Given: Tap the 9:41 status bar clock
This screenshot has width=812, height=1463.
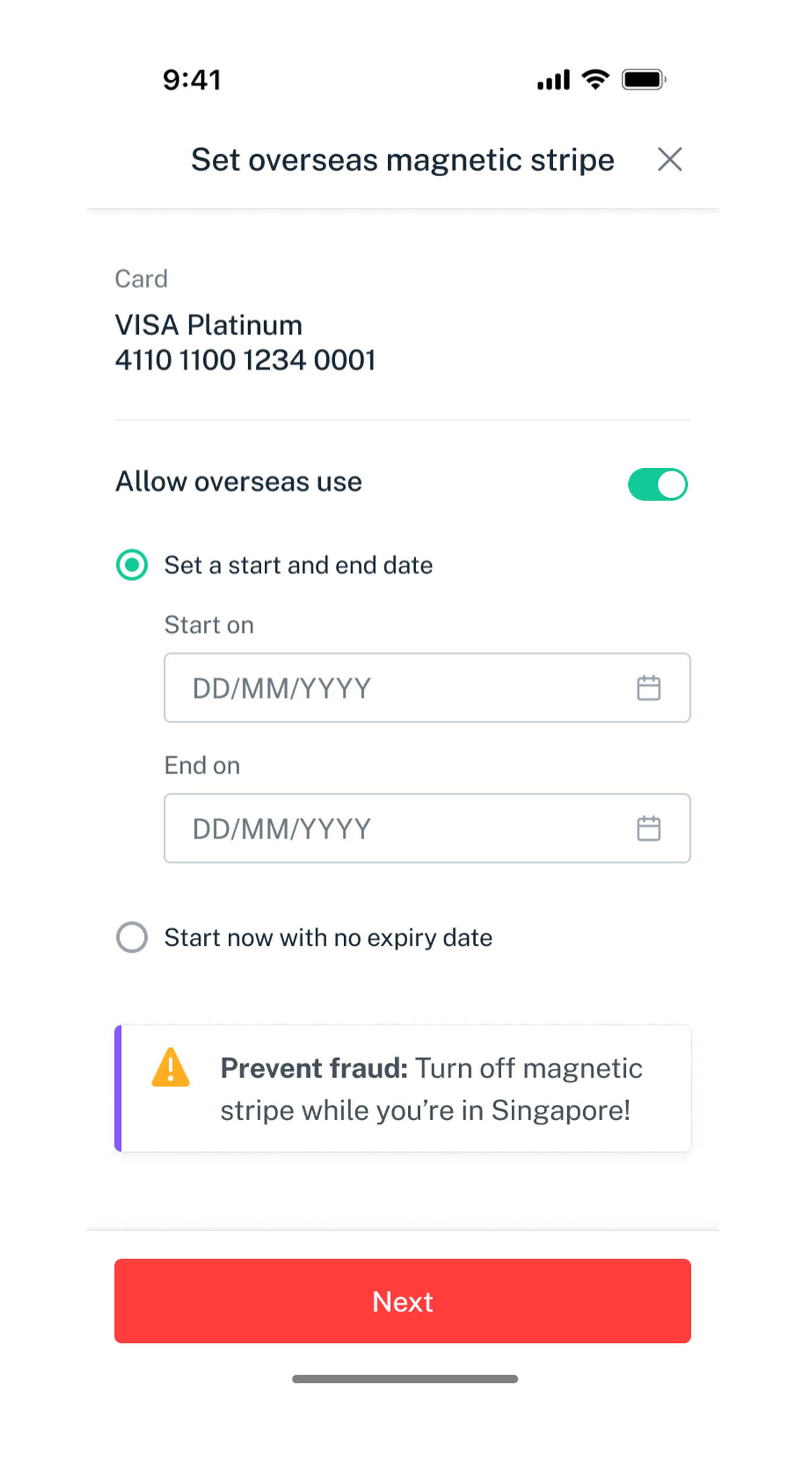Looking at the screenshot, I should point(192,80).
